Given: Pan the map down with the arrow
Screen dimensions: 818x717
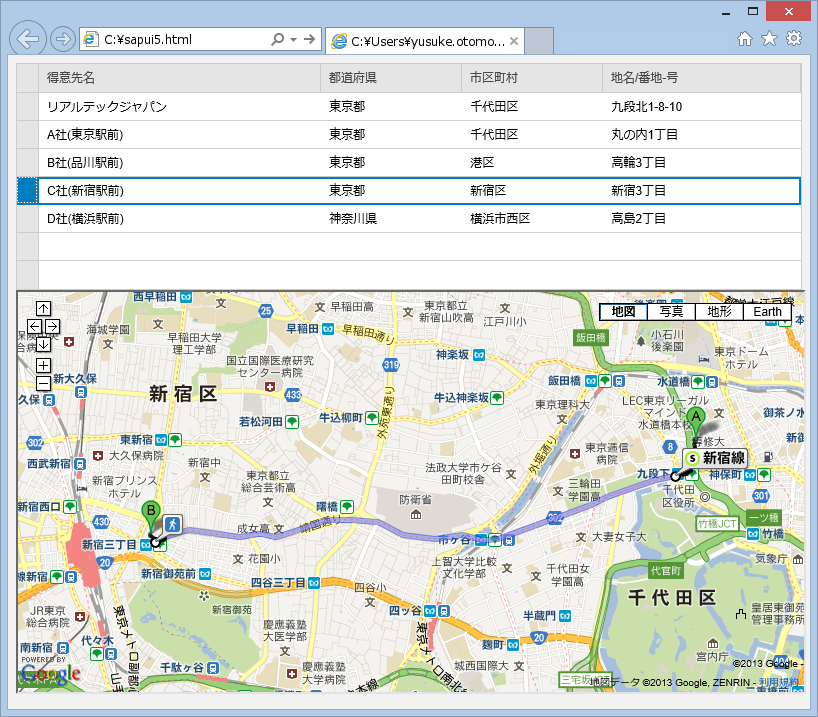Looking at the screenshot, I should (43, 344).
